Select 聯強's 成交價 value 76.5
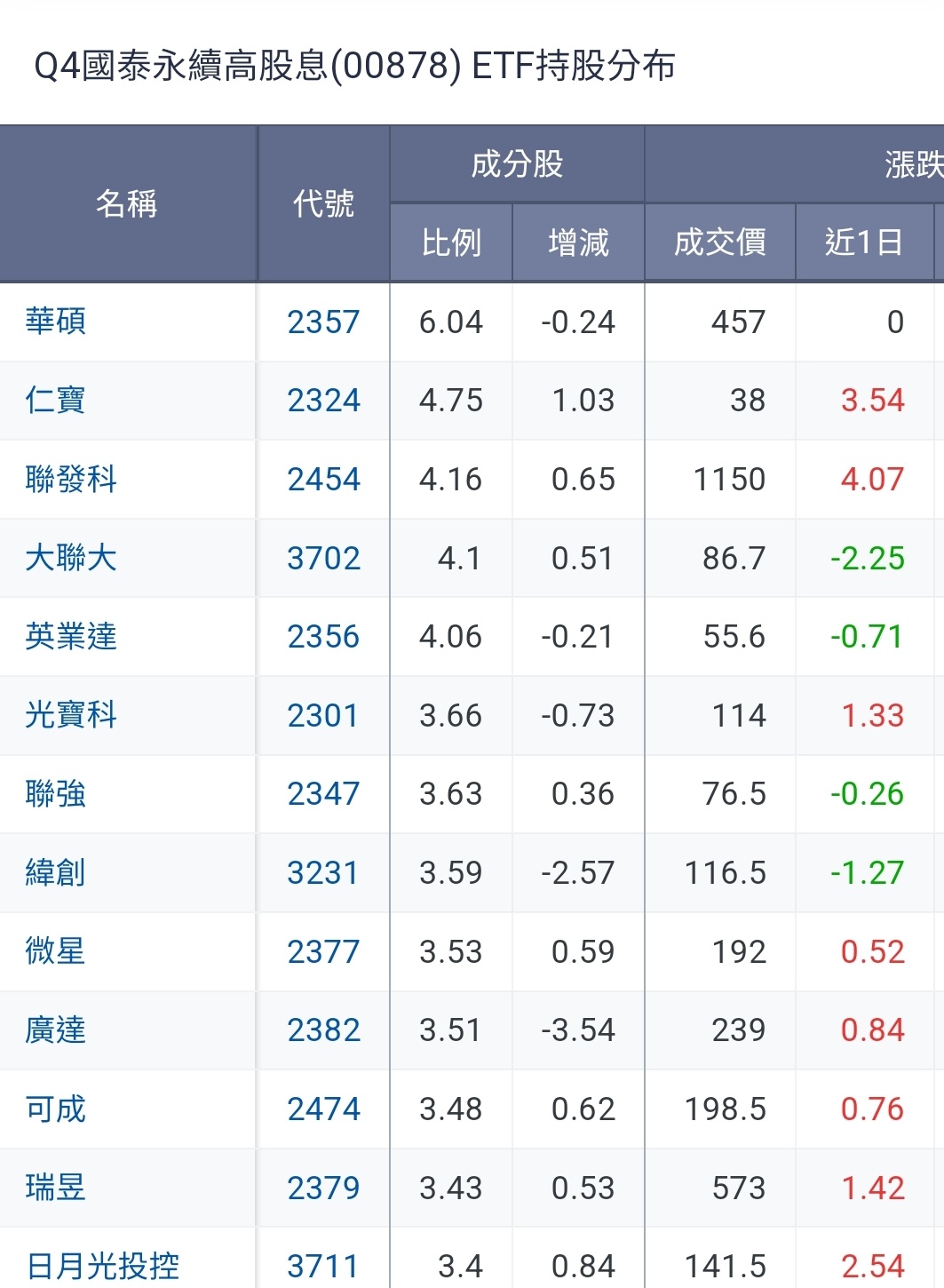The height and width of the screenshot is (1288, 944). 734,794
